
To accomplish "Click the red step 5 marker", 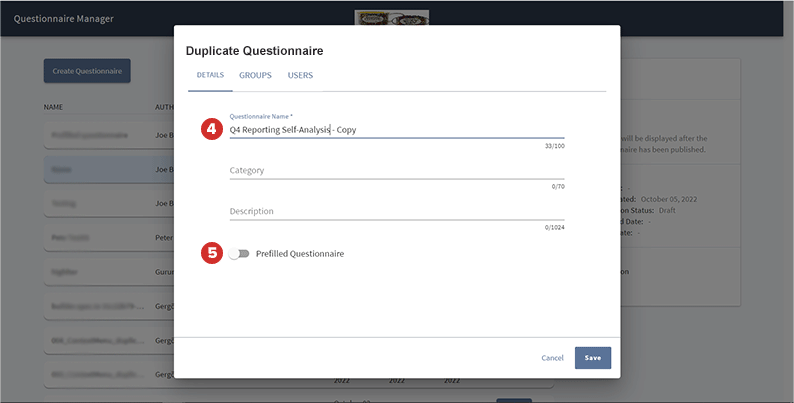I will (211, 253).
